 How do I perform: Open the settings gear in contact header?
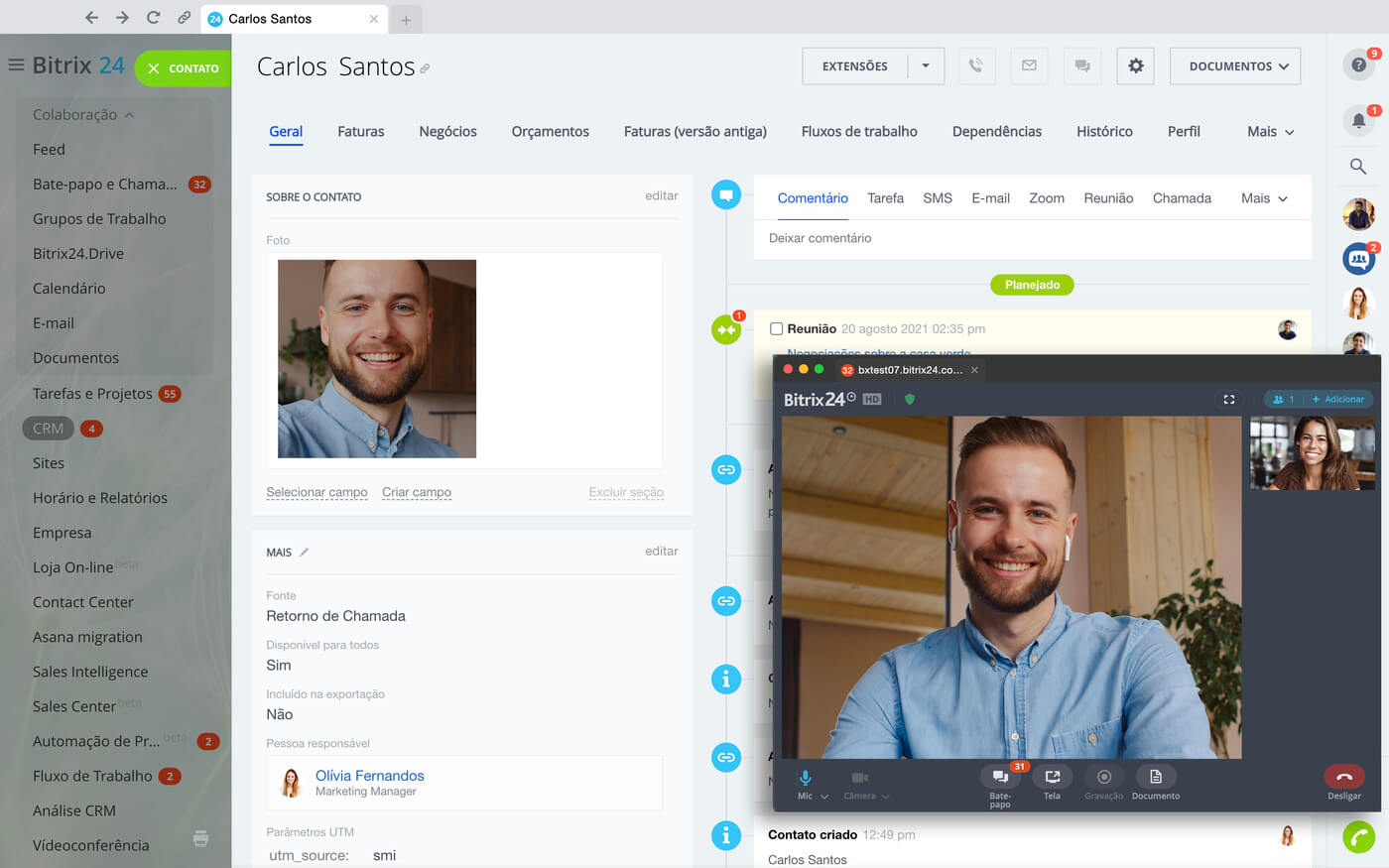coord(1135,66)
